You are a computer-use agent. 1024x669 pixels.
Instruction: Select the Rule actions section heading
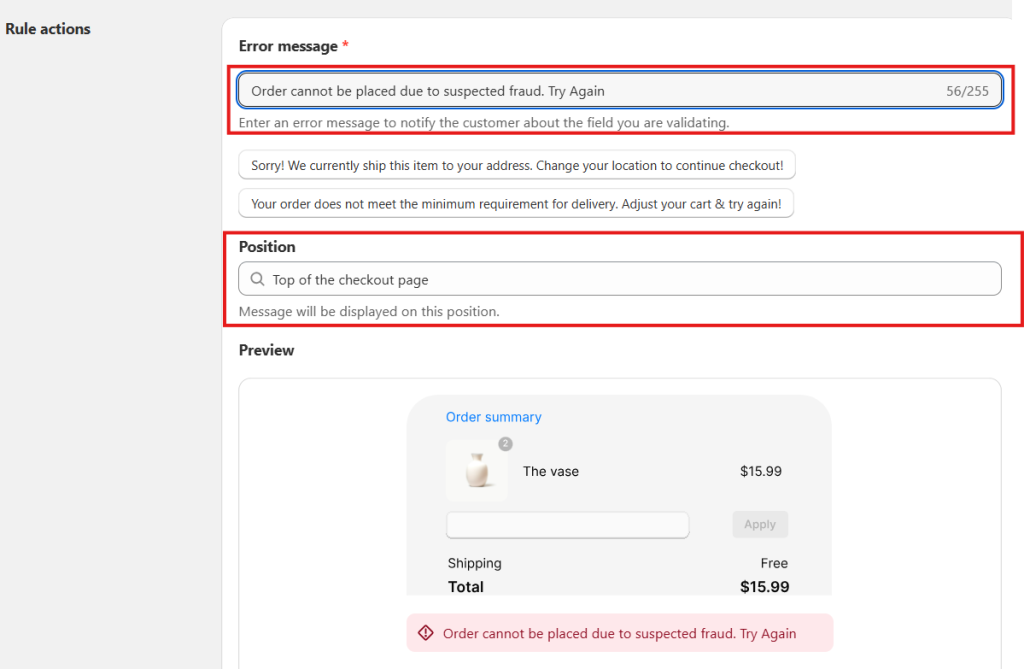click(x=48, y=29)
